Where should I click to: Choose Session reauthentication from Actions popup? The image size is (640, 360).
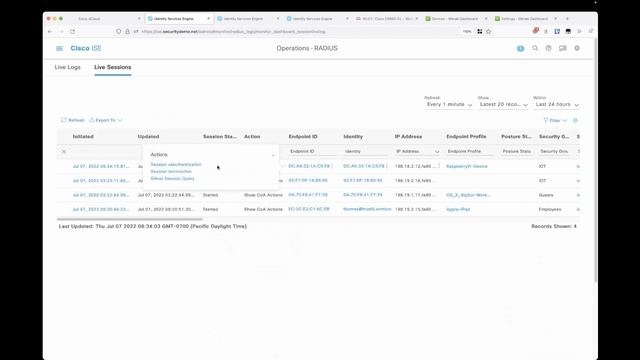176,164
